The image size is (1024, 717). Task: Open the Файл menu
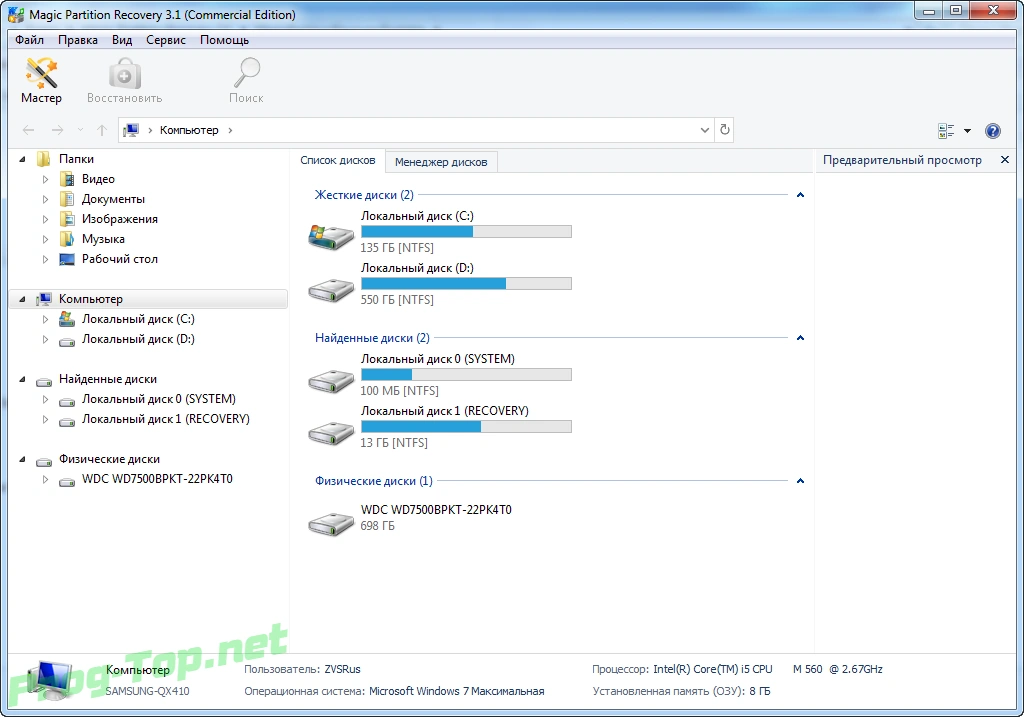(x=29, y=40)
